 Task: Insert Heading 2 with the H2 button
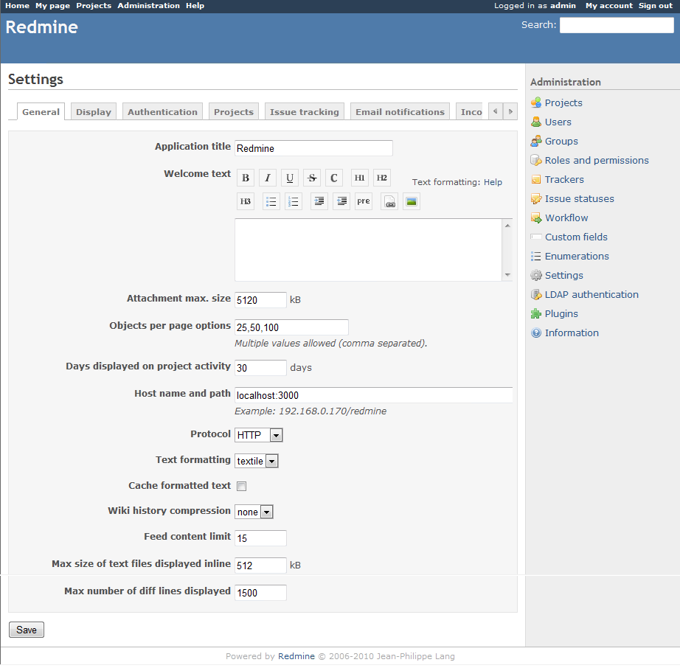pyautogui.click(x=382, y=178)
